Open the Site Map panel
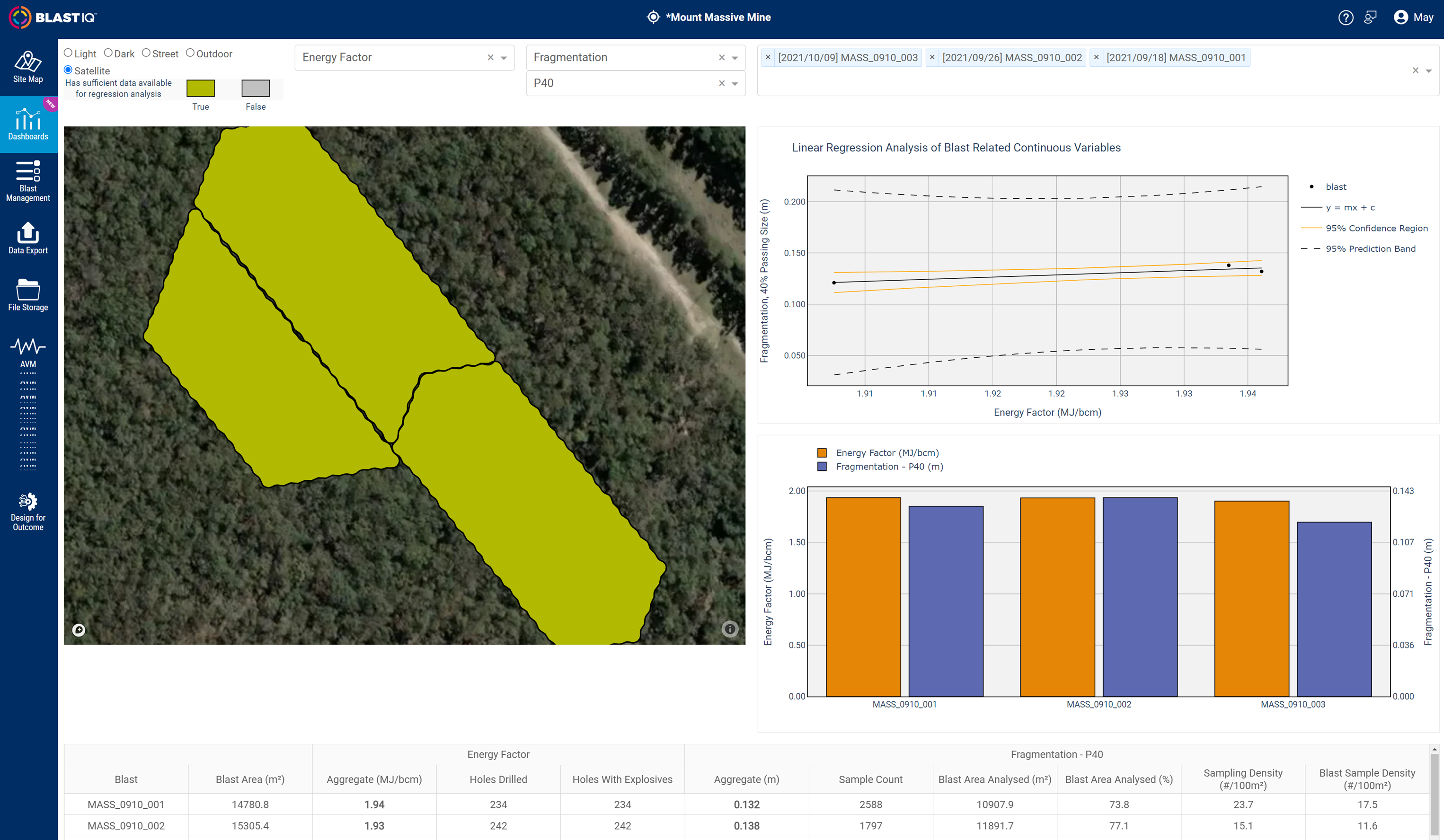 point(27,68)
